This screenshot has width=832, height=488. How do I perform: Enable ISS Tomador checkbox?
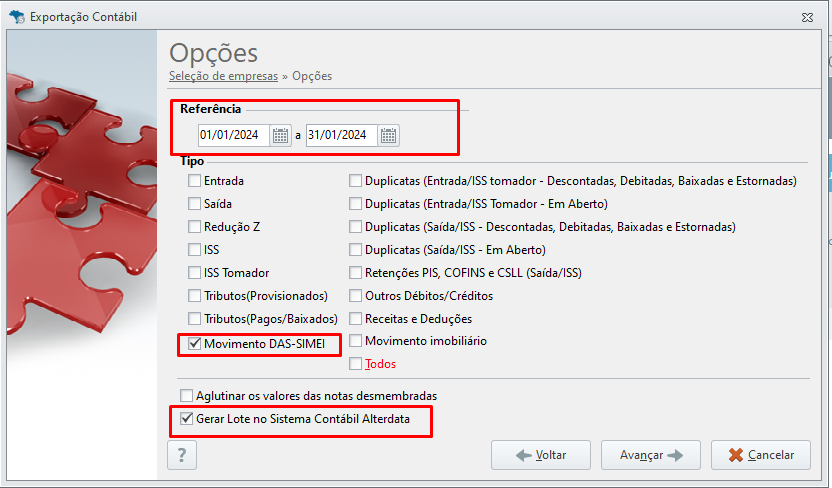coord(194,273)
